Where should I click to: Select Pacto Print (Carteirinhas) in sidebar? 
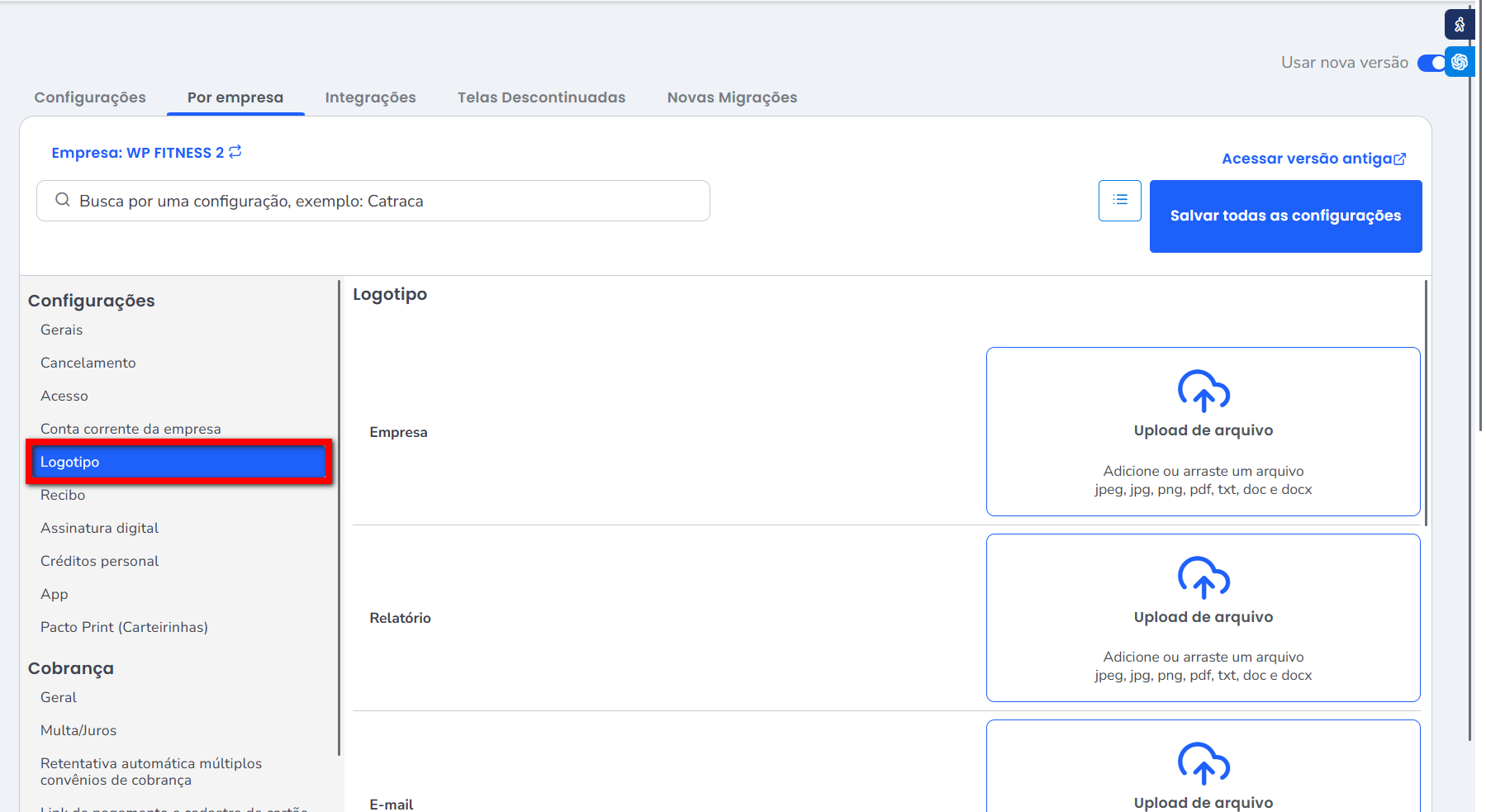point(124,627)
